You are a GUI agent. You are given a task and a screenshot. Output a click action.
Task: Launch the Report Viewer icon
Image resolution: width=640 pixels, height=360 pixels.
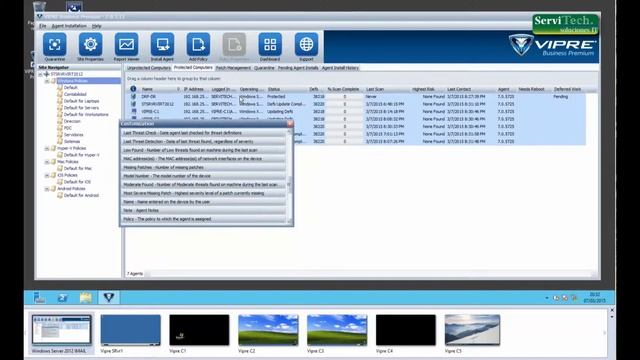pyautogui.click(x=127, y=44)
